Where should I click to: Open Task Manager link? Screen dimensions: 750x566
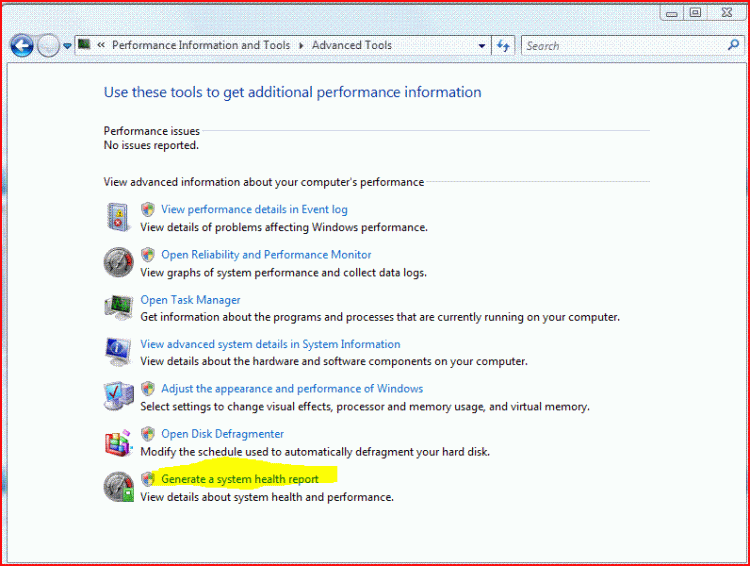tap(190, 300)
